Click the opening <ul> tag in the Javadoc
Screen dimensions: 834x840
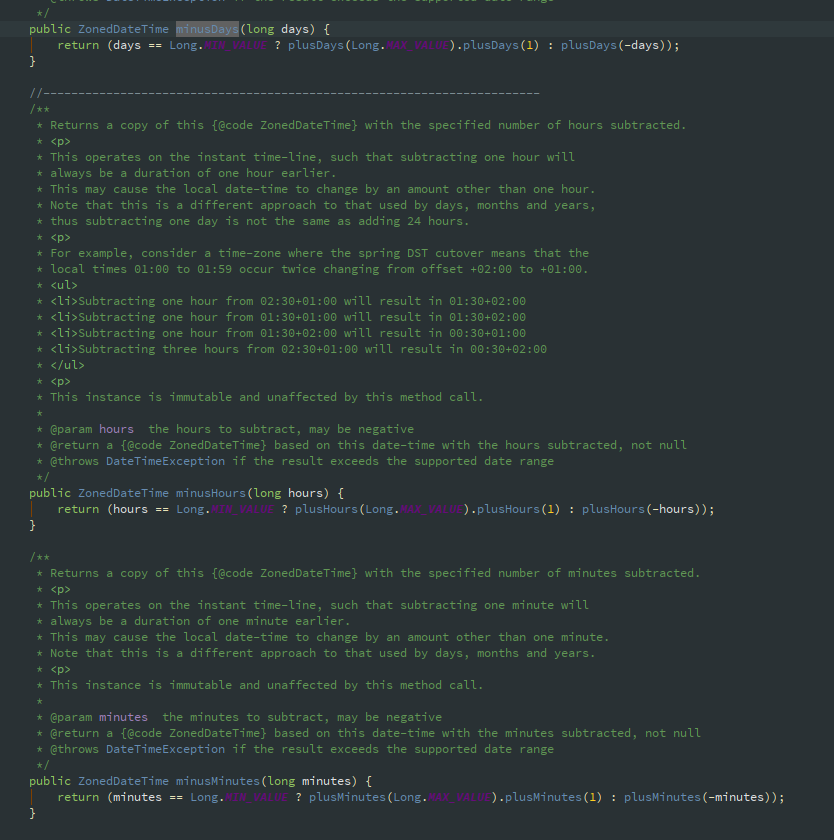pos(64,285)
